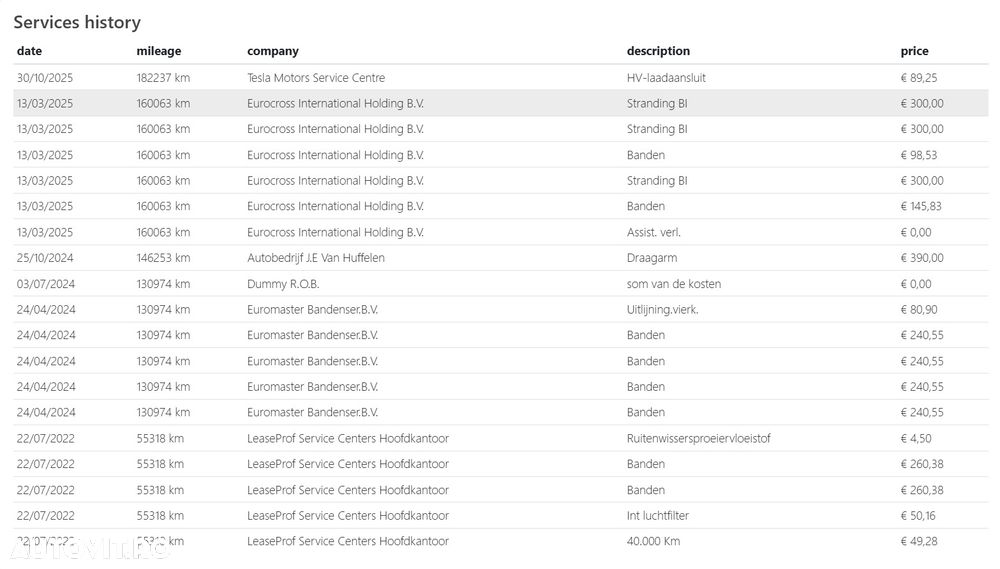The width and height of the screenshot is (1000, 569).
Task: Click the price column header
Action: [914, 51]
